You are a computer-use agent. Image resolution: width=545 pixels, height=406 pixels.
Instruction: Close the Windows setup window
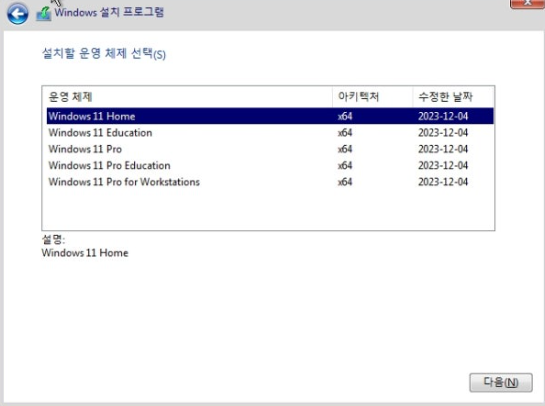pos(527,3)
